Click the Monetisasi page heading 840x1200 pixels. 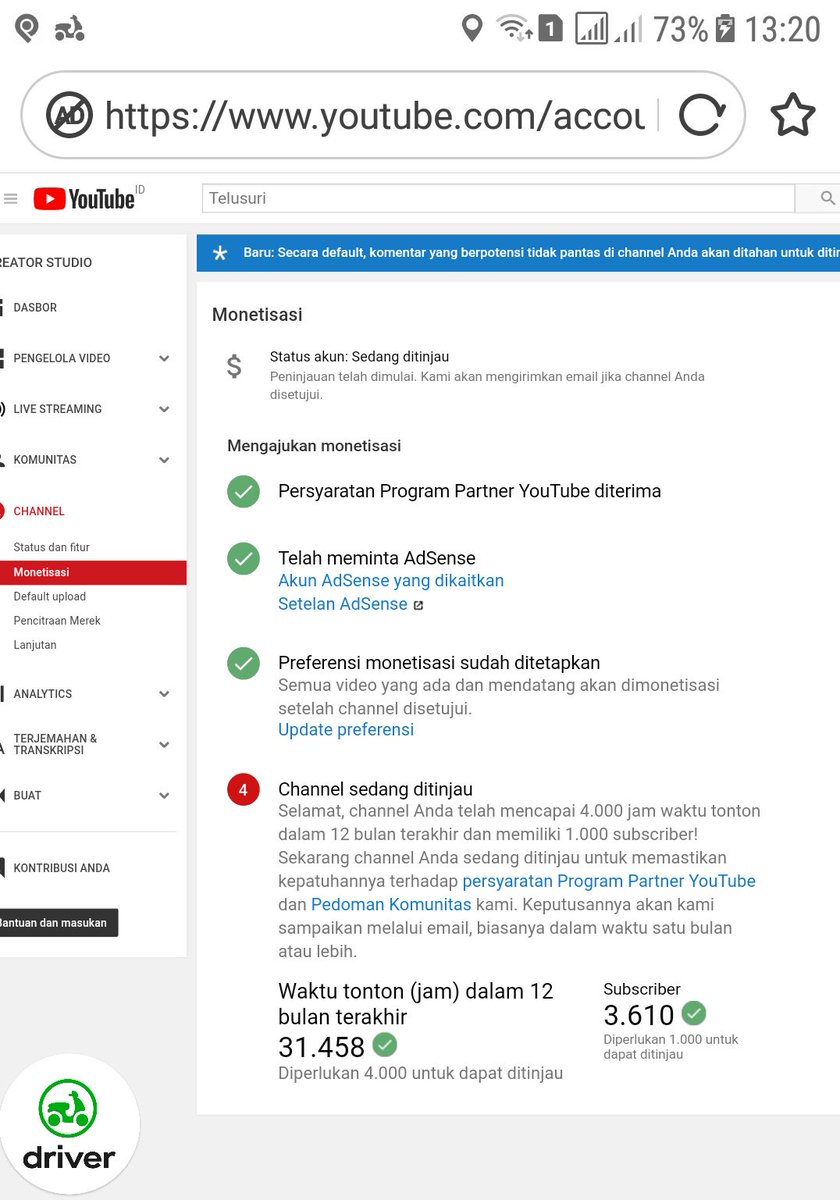(257, 315)
